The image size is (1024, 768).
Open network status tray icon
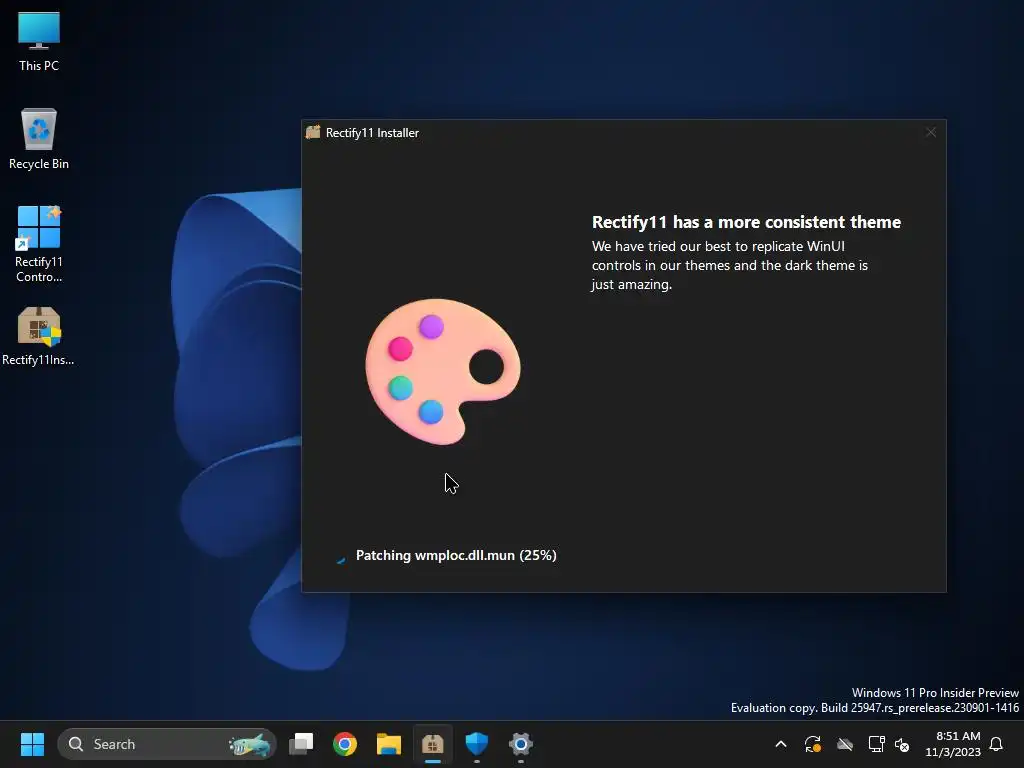click(876, 744)
